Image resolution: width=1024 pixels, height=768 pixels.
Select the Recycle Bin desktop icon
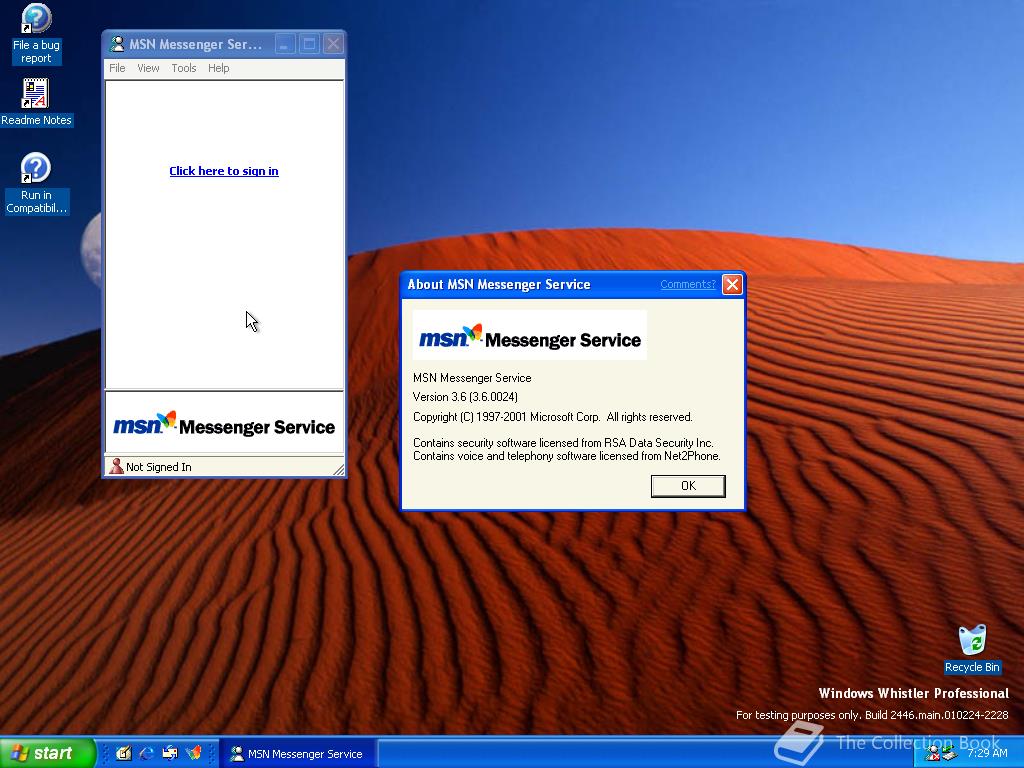tap(972, 649)
